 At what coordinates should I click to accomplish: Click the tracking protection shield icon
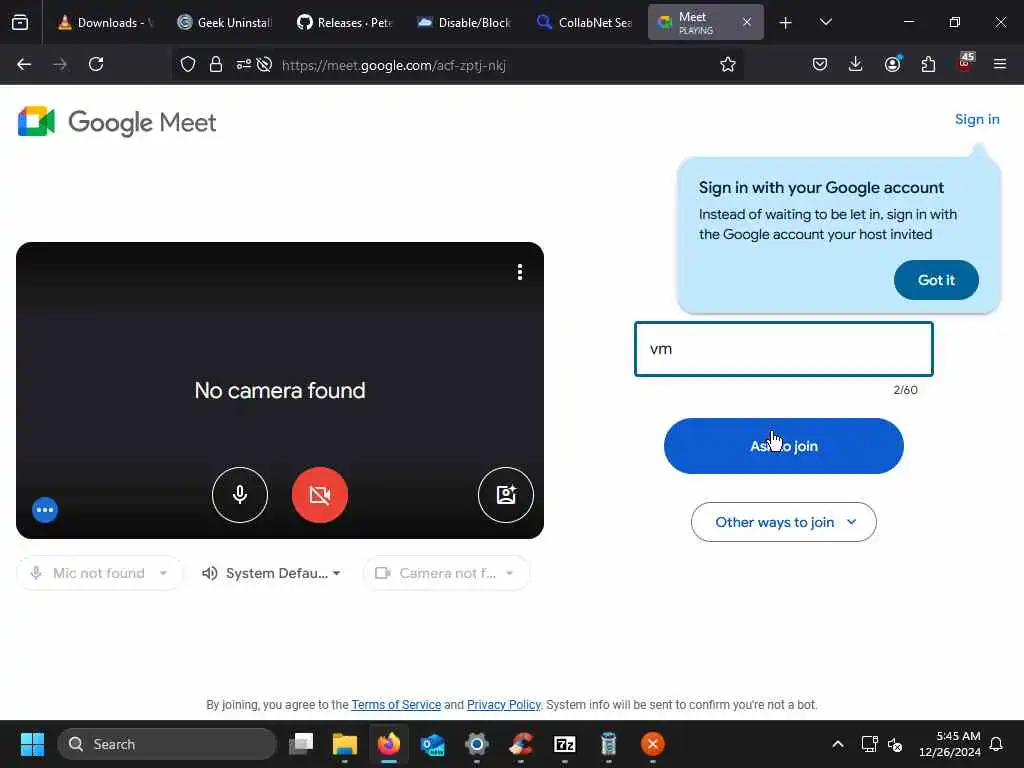[x=188, y=65]
